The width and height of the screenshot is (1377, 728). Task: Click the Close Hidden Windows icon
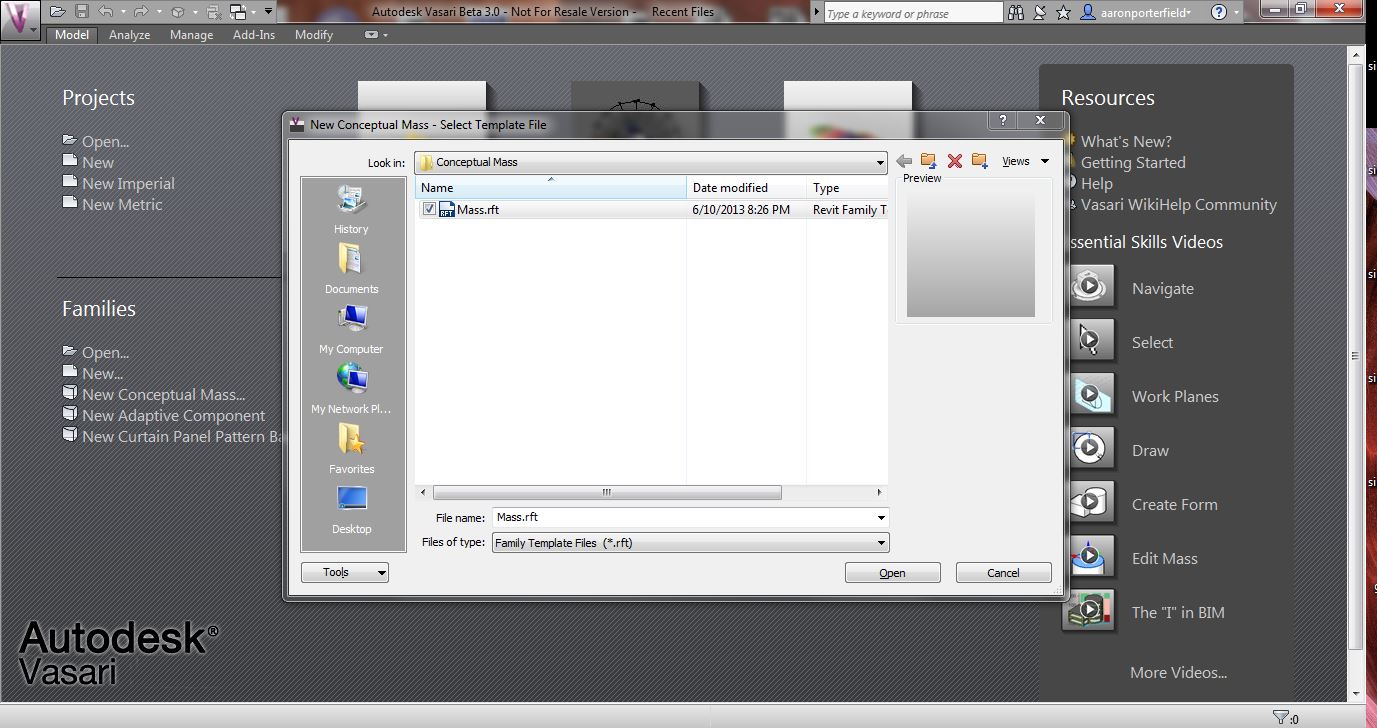(213, 12)
